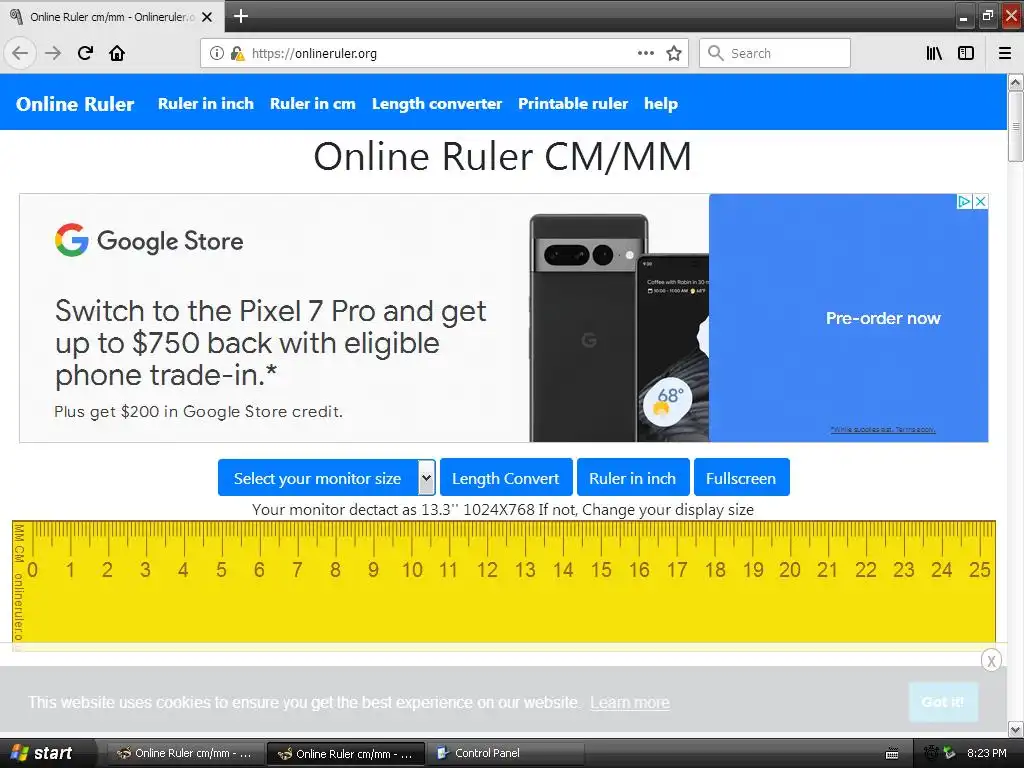Click the Pixel 7 Pro phone image
The height and width of the screenshot is (768, 1024).
[619, 328]
